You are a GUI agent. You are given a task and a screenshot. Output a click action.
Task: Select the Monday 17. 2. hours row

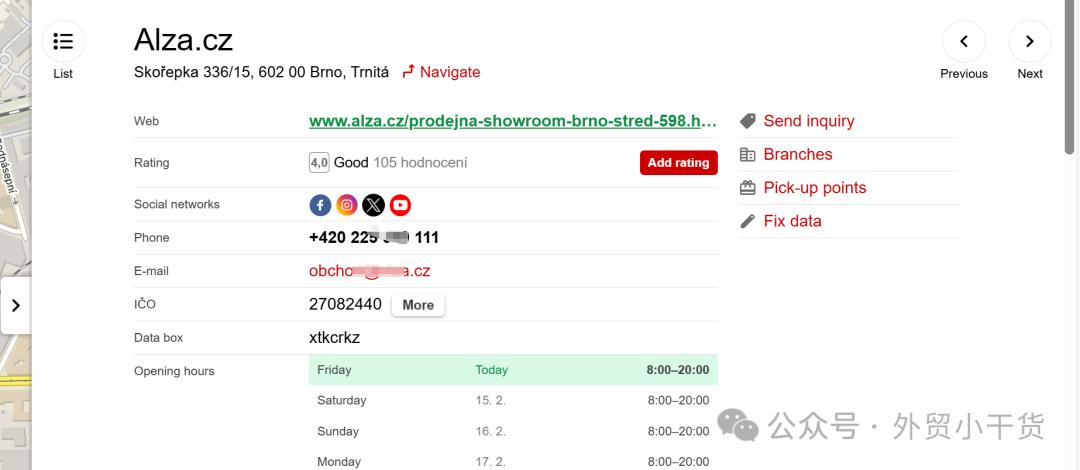pos(513,460)
